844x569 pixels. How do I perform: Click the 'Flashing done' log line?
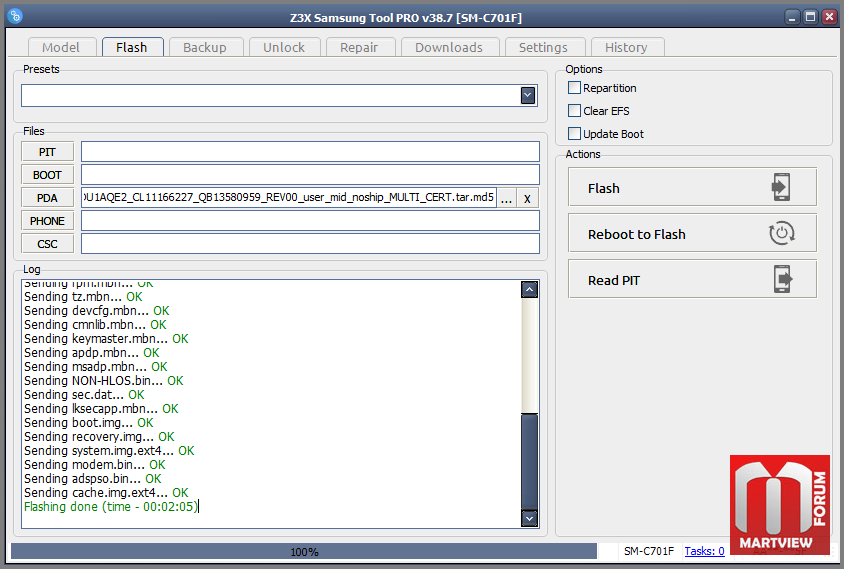111,507
